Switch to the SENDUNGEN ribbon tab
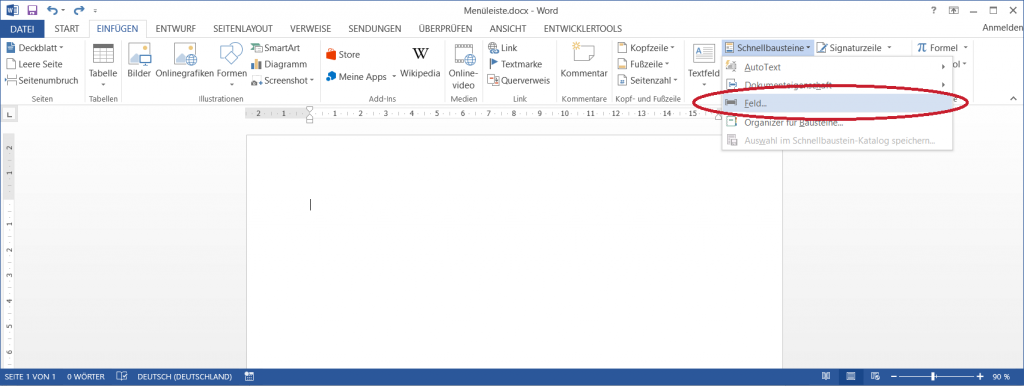Screen dimensions: 1024x386 click(x=374, y=29)
